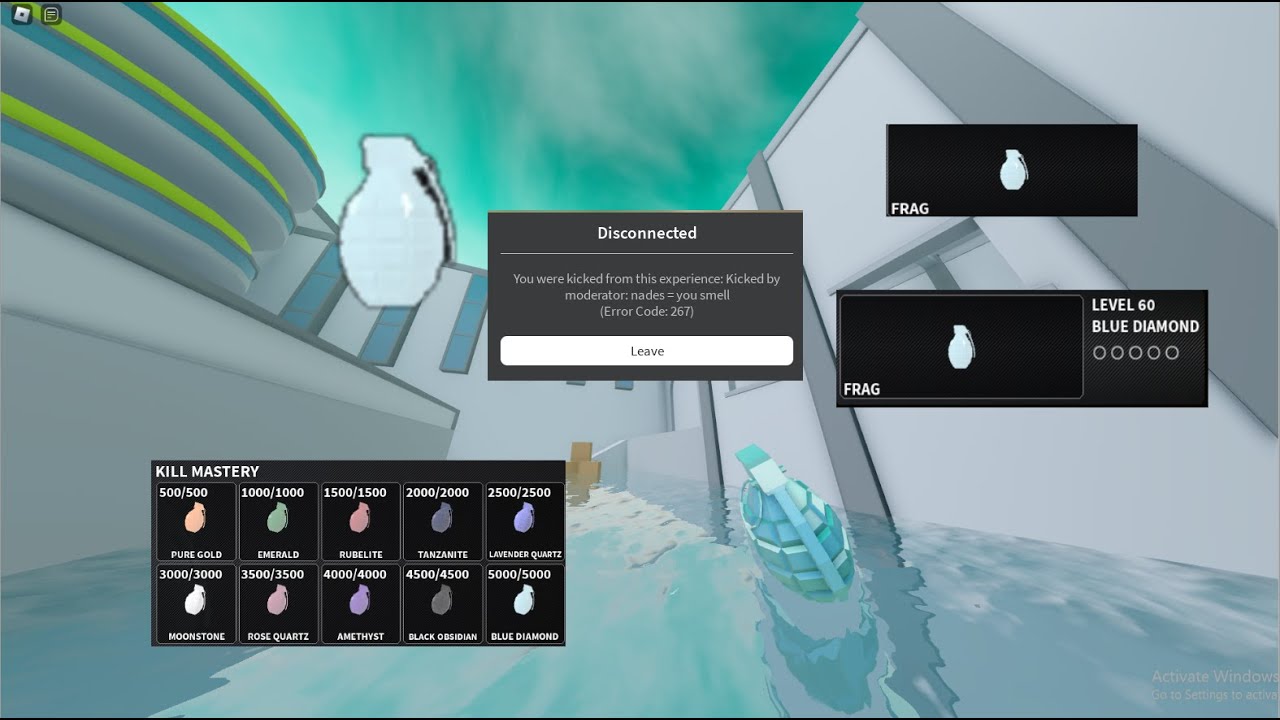This screenshot has height=720, width=1280.
Task: Click the 5000/5000 kill counter
Action: (519, 574)
